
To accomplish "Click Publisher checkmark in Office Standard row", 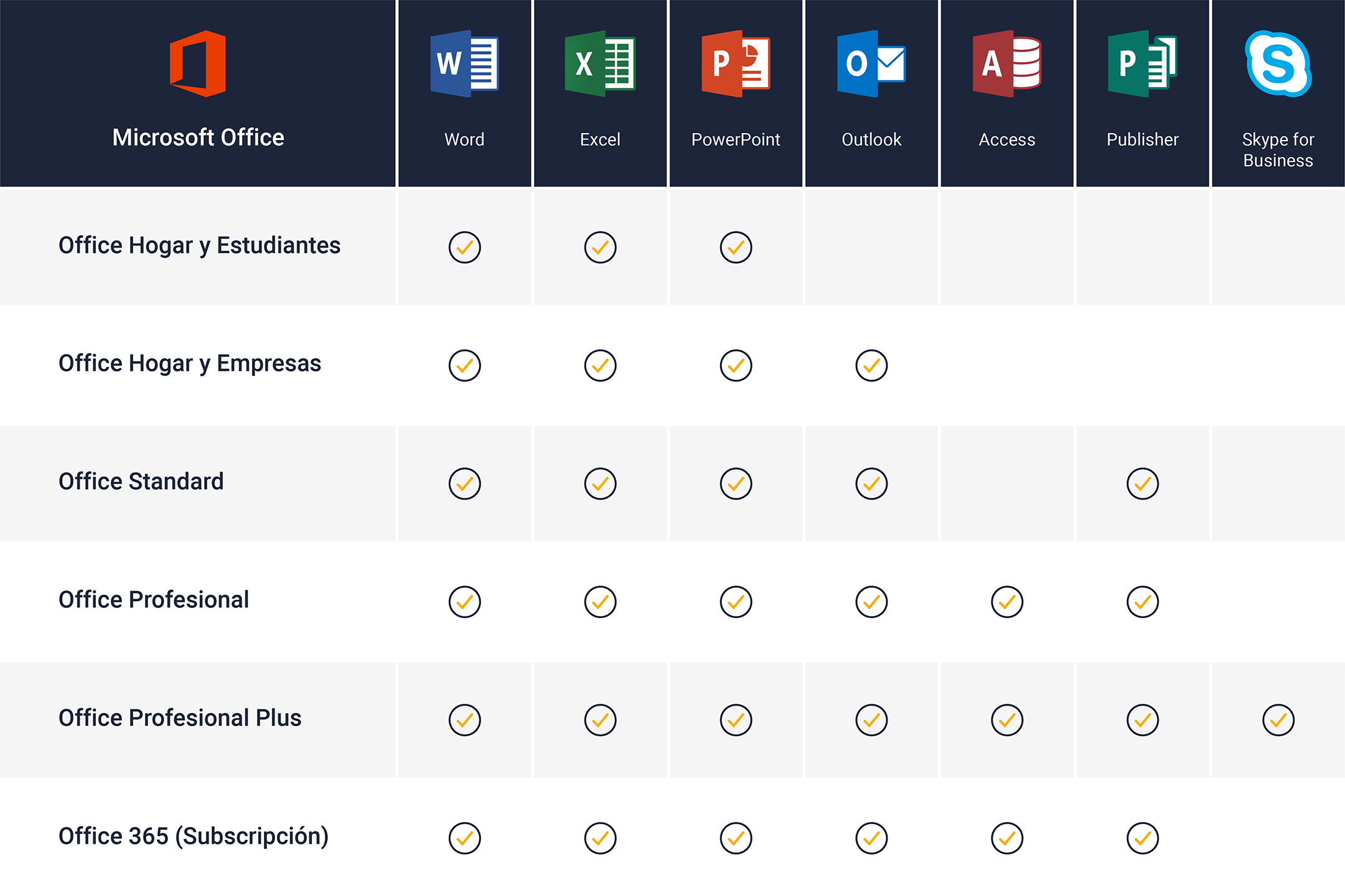I will click(1143, 484).
